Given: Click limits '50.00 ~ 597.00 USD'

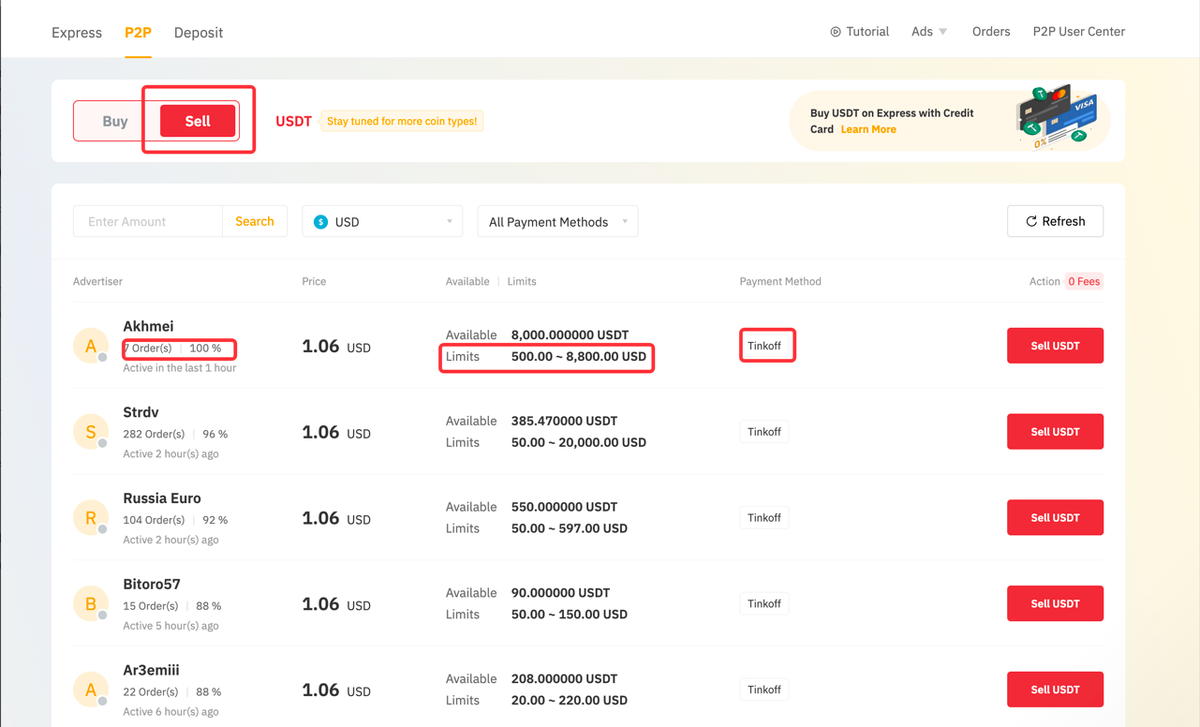Looking at the screenshot, I should click(569, 528).
